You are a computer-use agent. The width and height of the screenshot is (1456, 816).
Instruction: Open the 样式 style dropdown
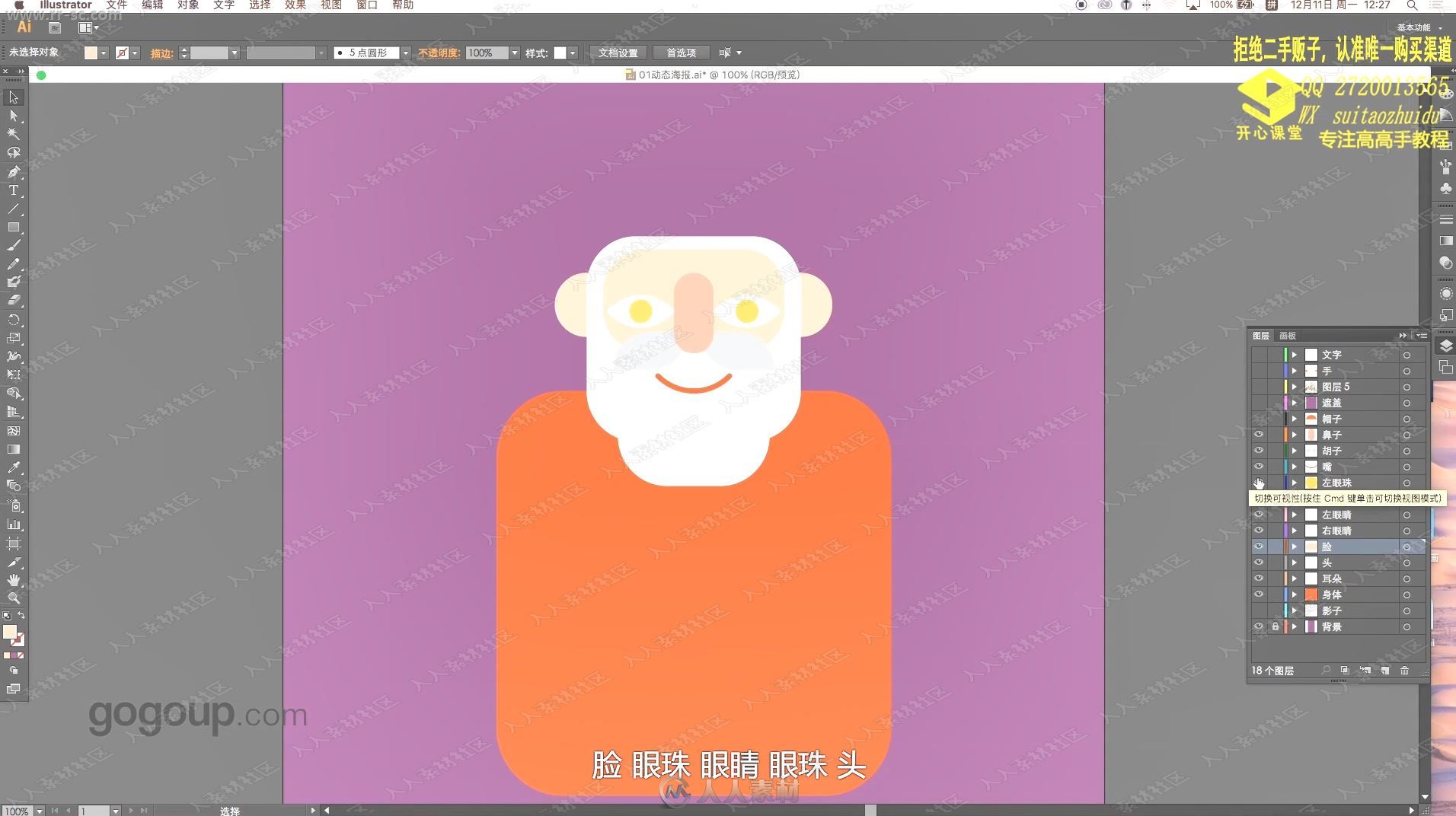point(573,53)
